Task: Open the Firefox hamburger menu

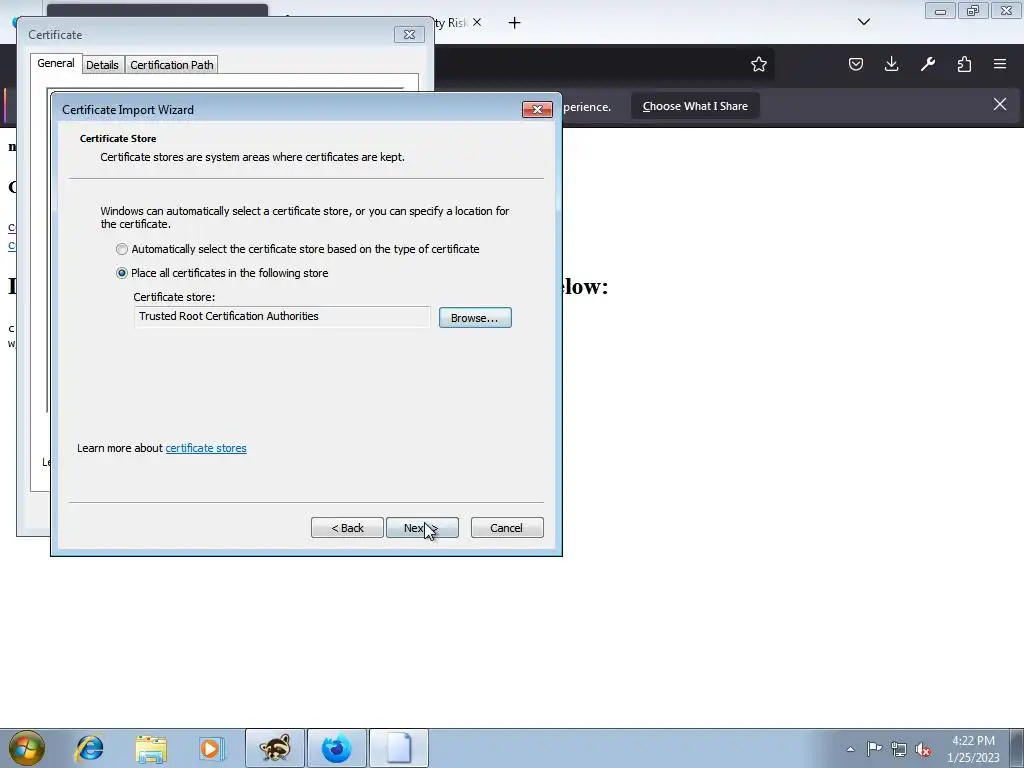Action: click(1000, 64)
